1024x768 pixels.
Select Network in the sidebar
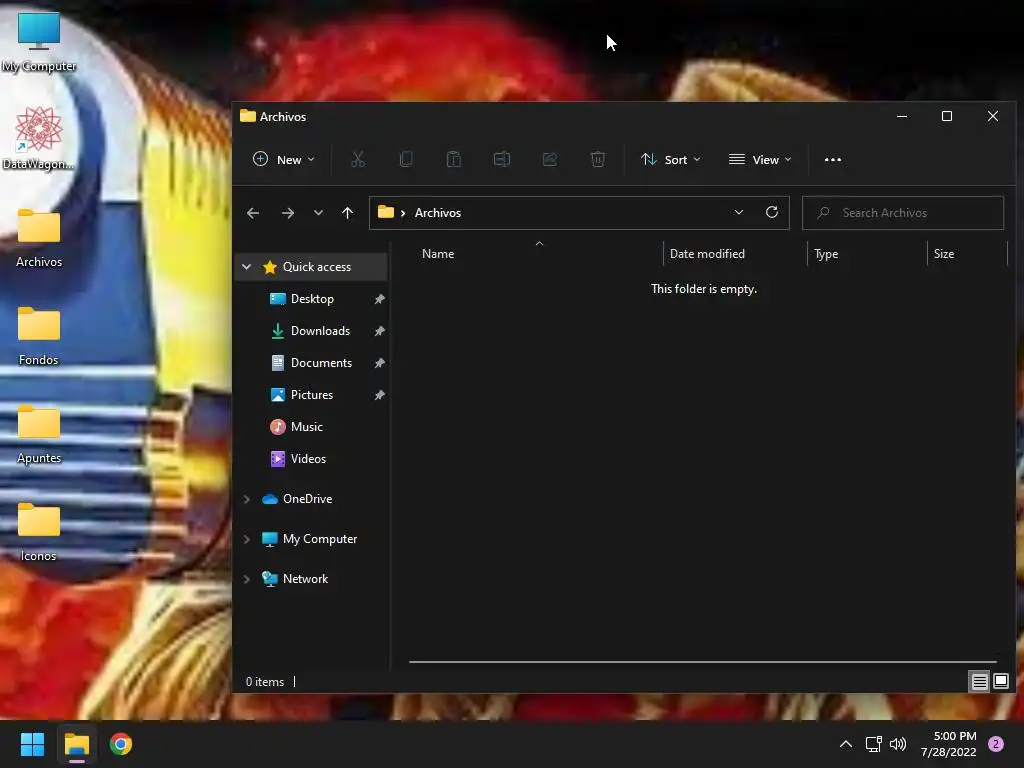click(x=305, y=579)
